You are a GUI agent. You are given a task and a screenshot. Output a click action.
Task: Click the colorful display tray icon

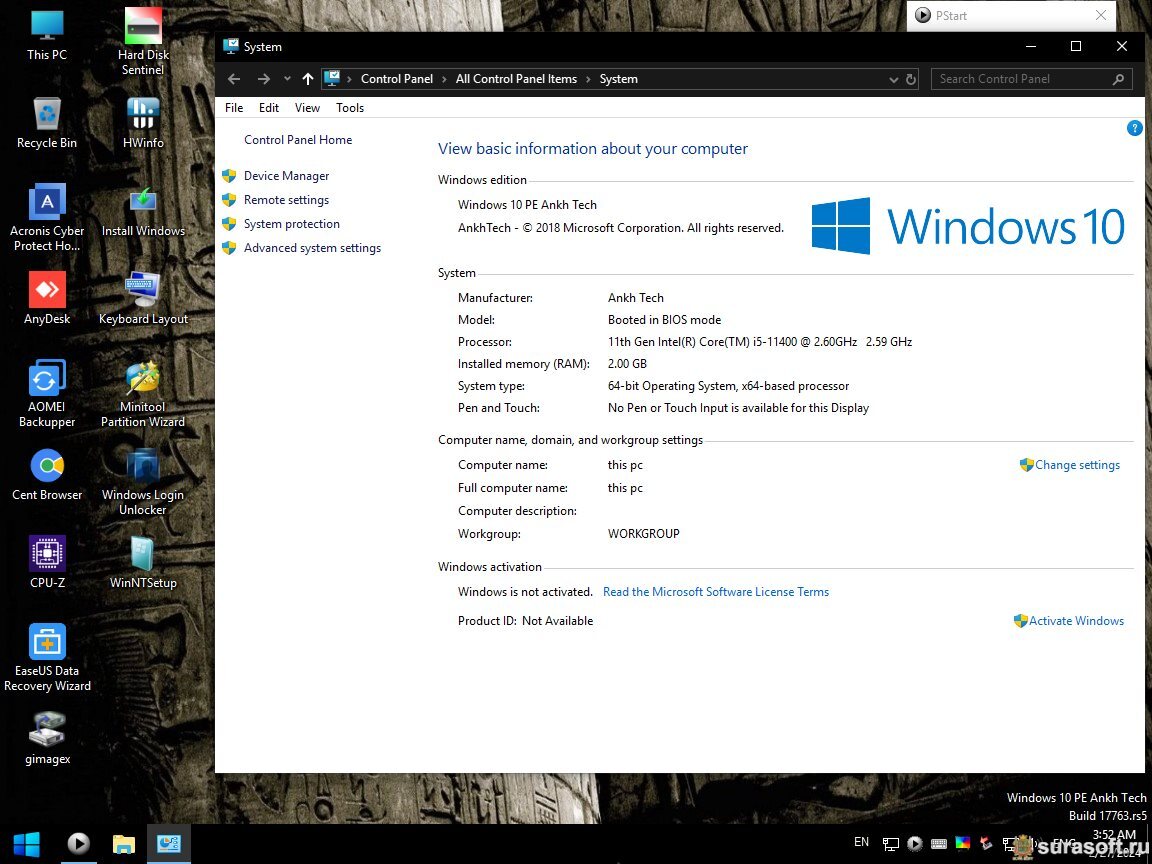click(962, 843)
